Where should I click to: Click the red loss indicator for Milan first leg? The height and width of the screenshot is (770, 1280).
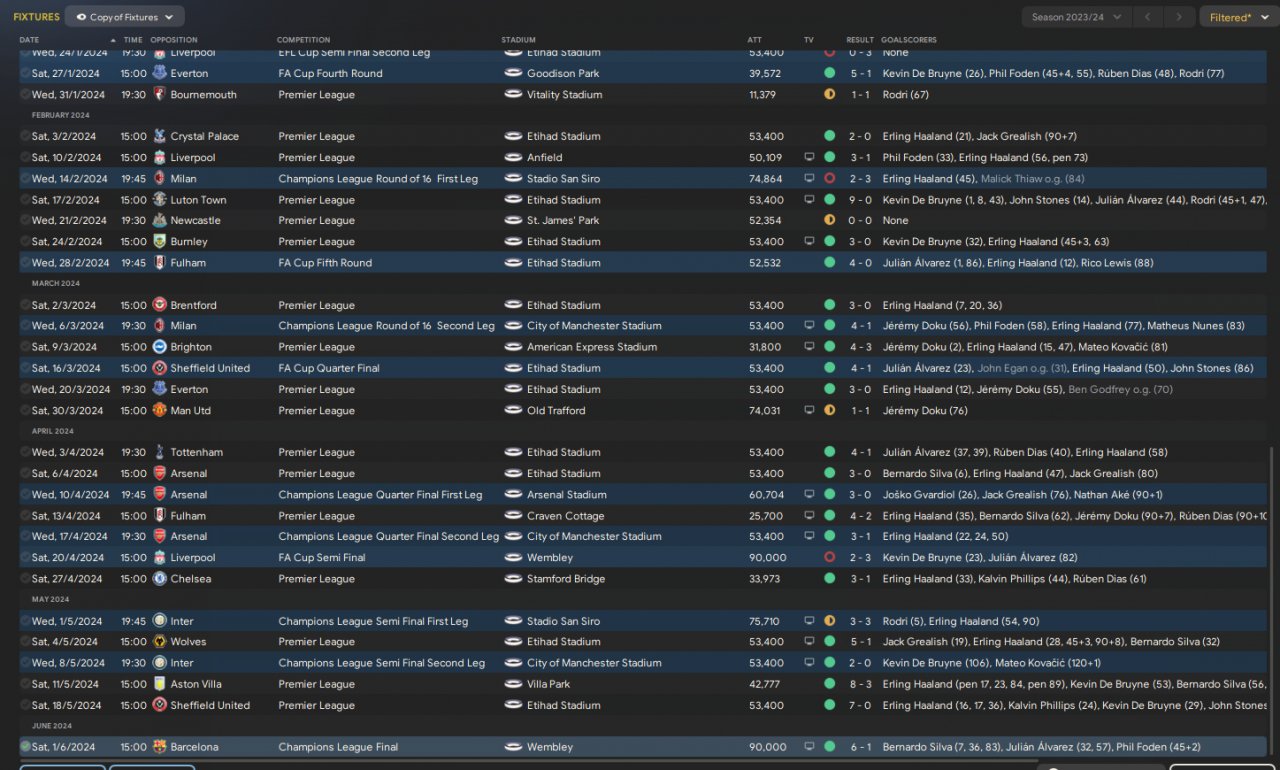829,179
